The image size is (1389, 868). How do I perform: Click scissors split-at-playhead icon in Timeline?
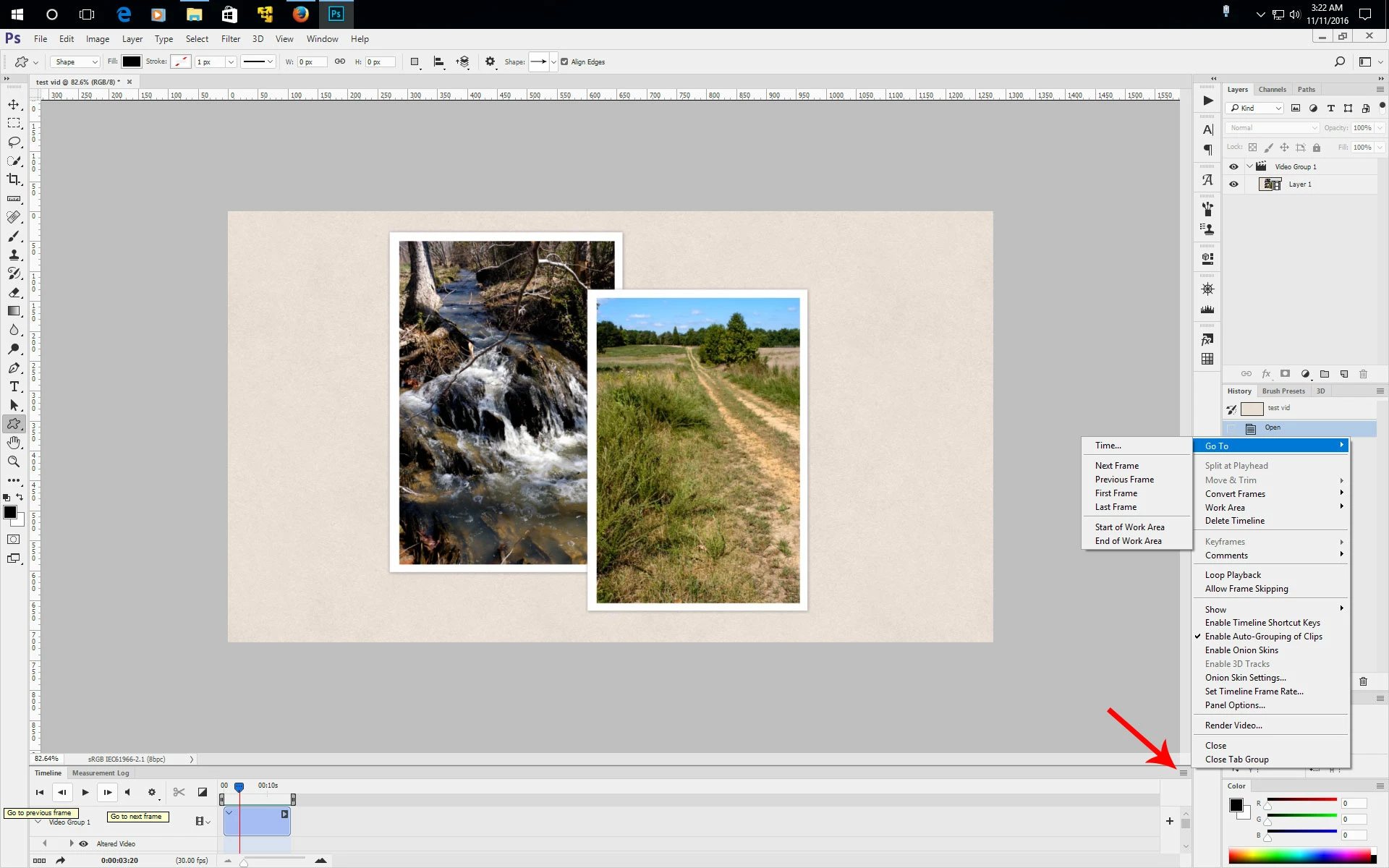(x=179, y=792)
